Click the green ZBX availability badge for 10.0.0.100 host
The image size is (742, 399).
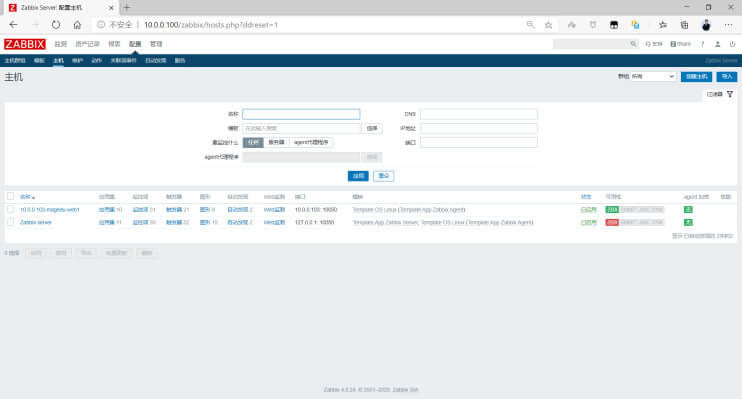[x=612, y=210]
